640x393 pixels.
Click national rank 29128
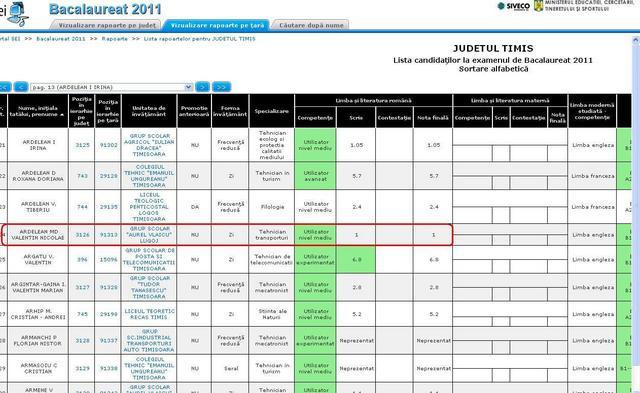point(109,176)
